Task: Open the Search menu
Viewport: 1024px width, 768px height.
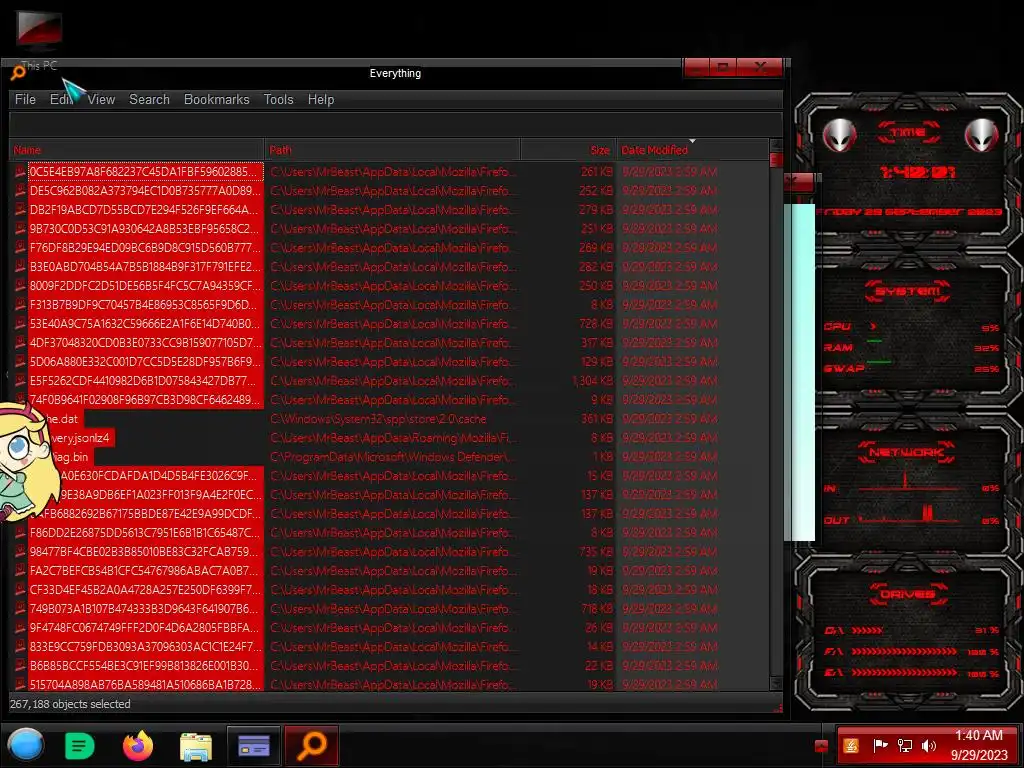Action: coord(149,99)
